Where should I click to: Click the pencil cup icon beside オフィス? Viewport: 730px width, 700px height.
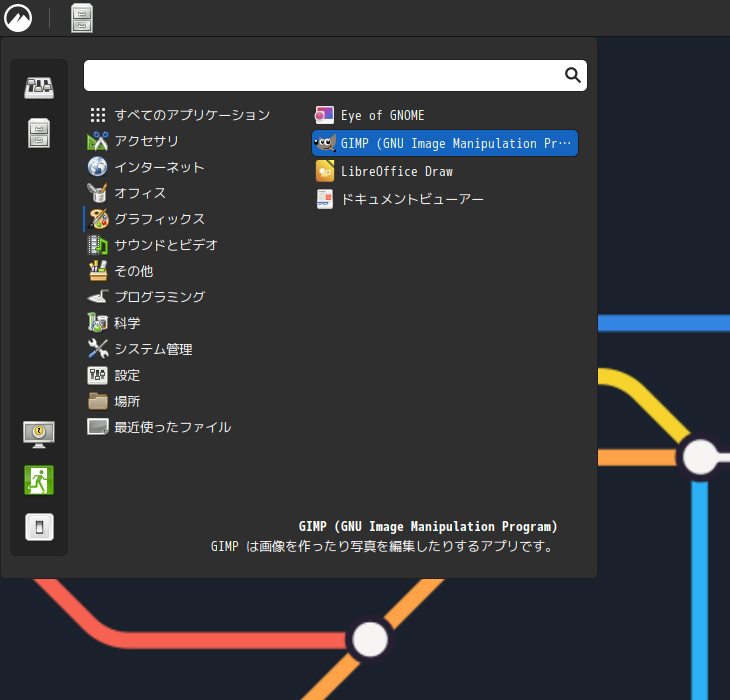click(x=98, y=193)
